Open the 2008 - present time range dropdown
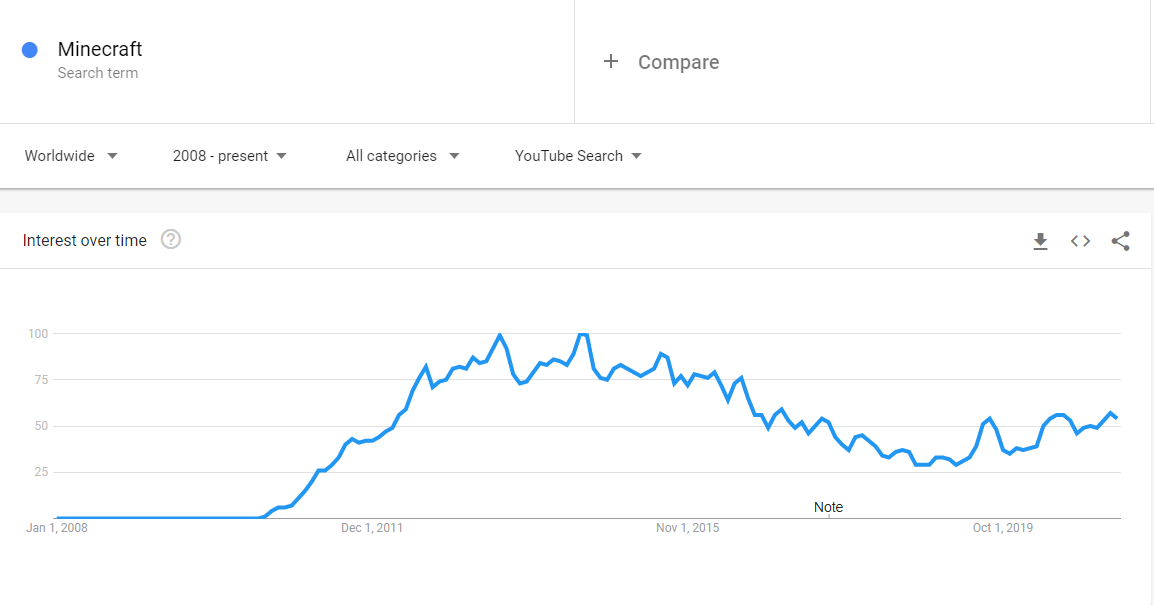The height and width of the screenshot is (605, 1154). pyautogui.click(x=230, y=156)
